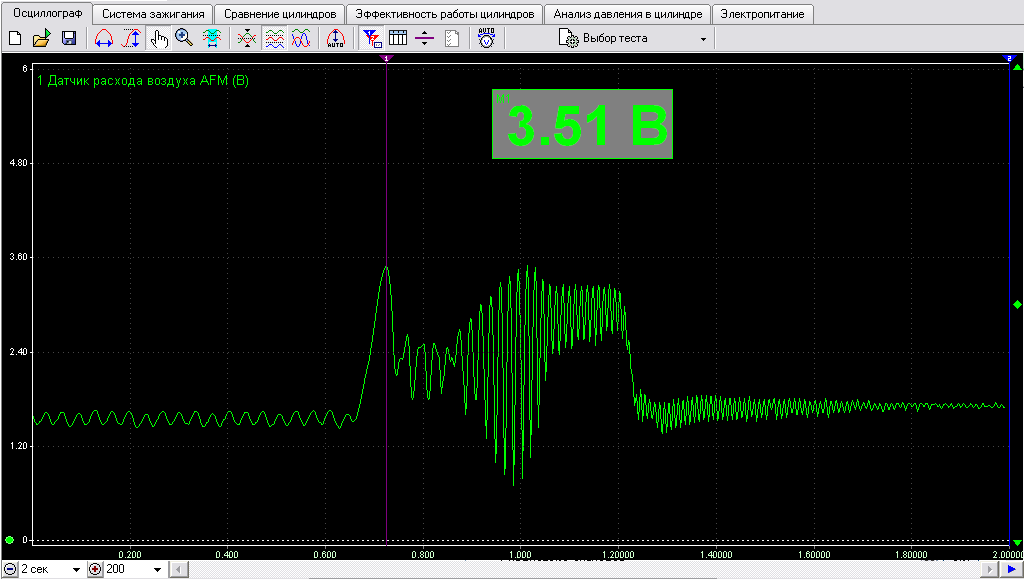Toggle the hand pan tool
This screenshot has width=1024, height=579.
(x=159, y=39)
